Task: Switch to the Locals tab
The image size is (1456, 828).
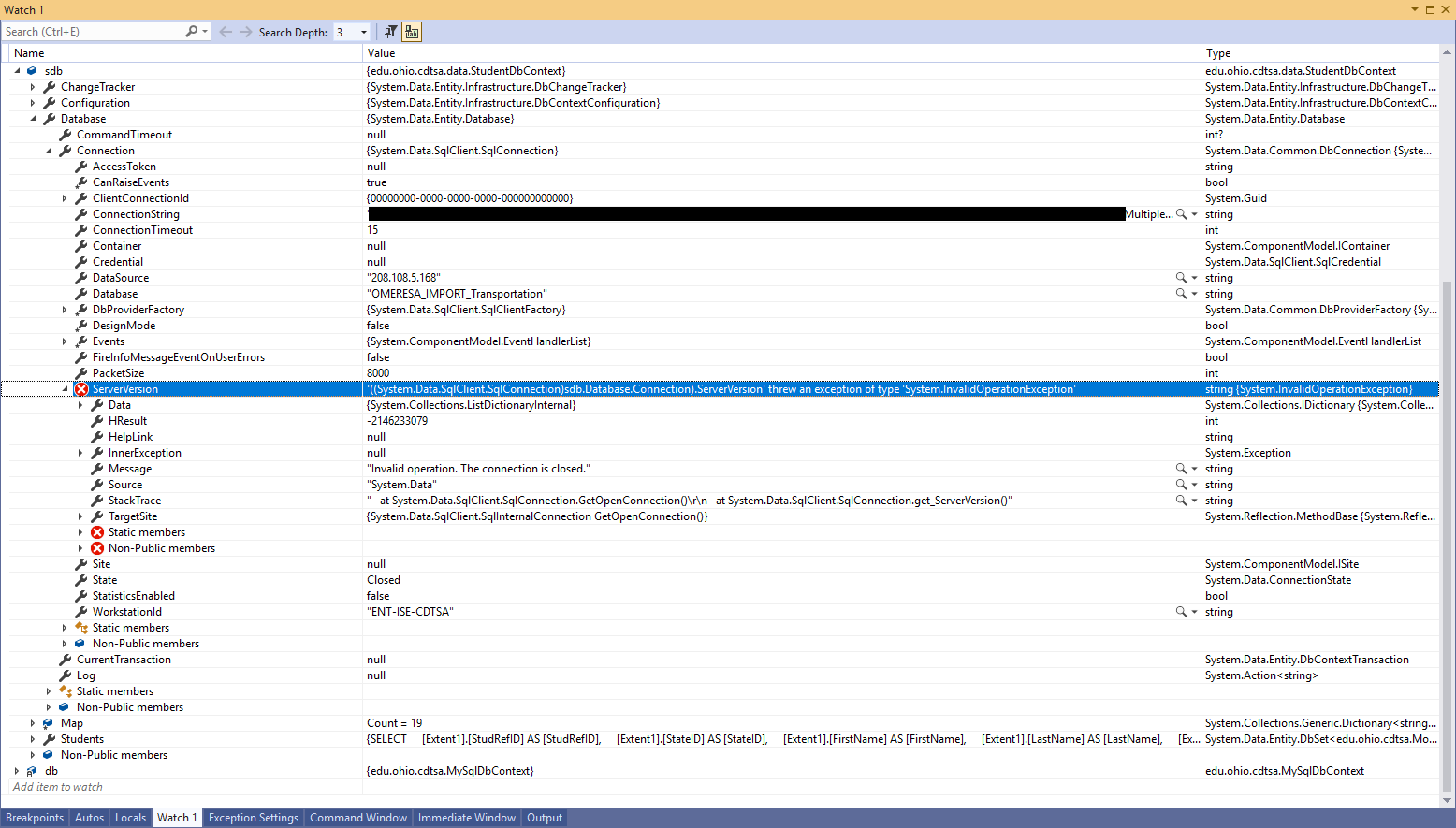Action: (130, 818)
